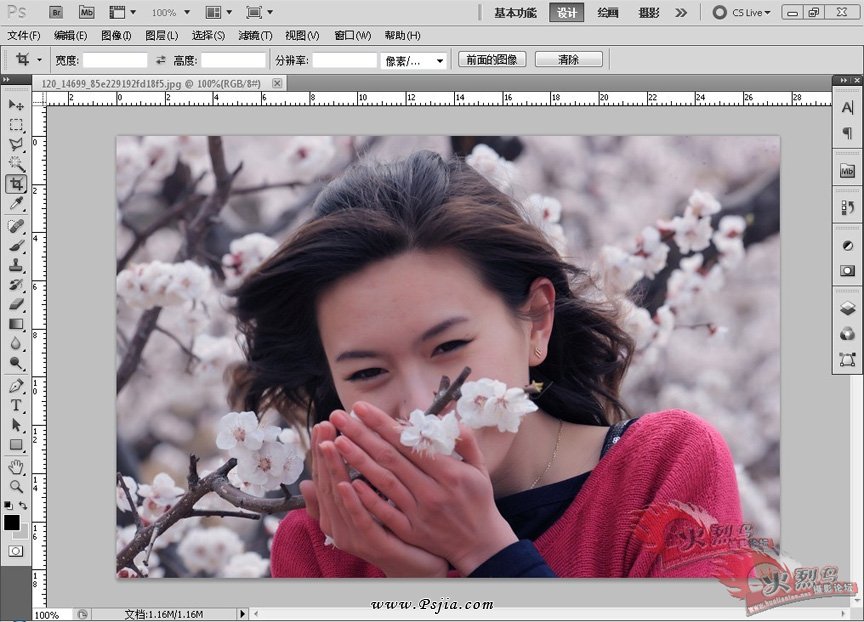Select the Move tool
The height and width of the screenshot is (622, 864).
click(16, 105)
